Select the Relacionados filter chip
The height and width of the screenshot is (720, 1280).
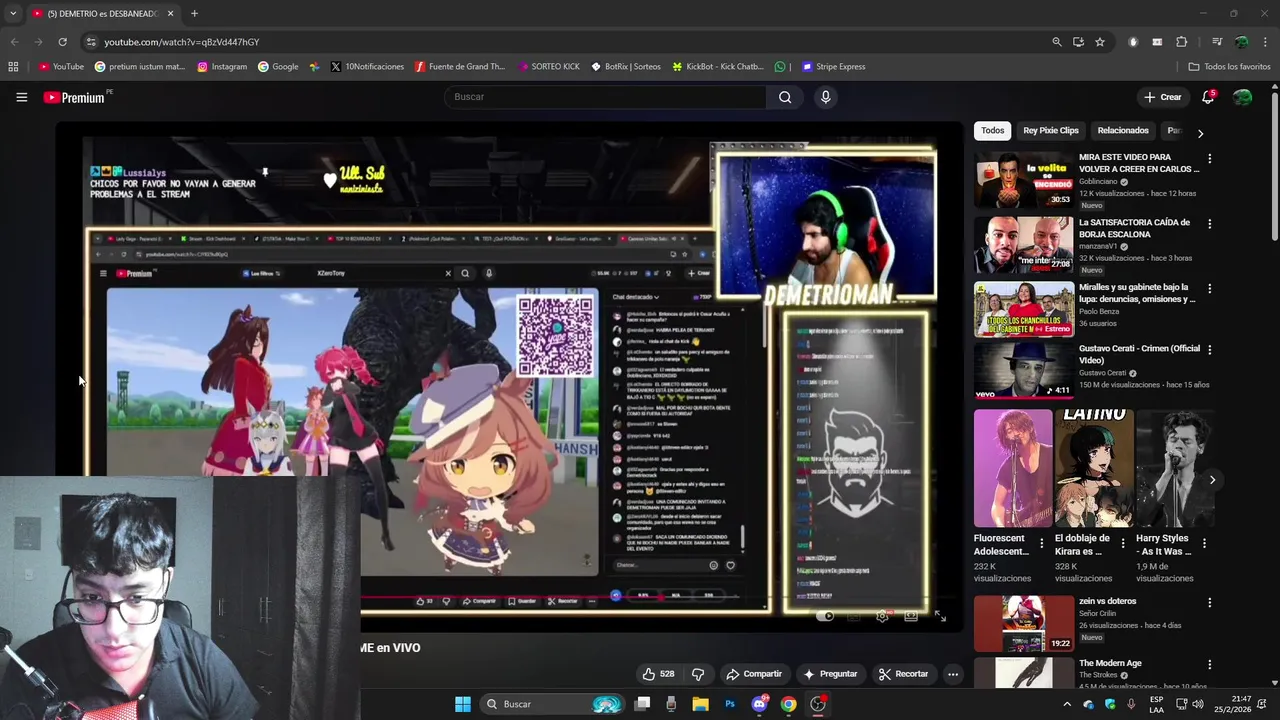(x=1123, y=131)
